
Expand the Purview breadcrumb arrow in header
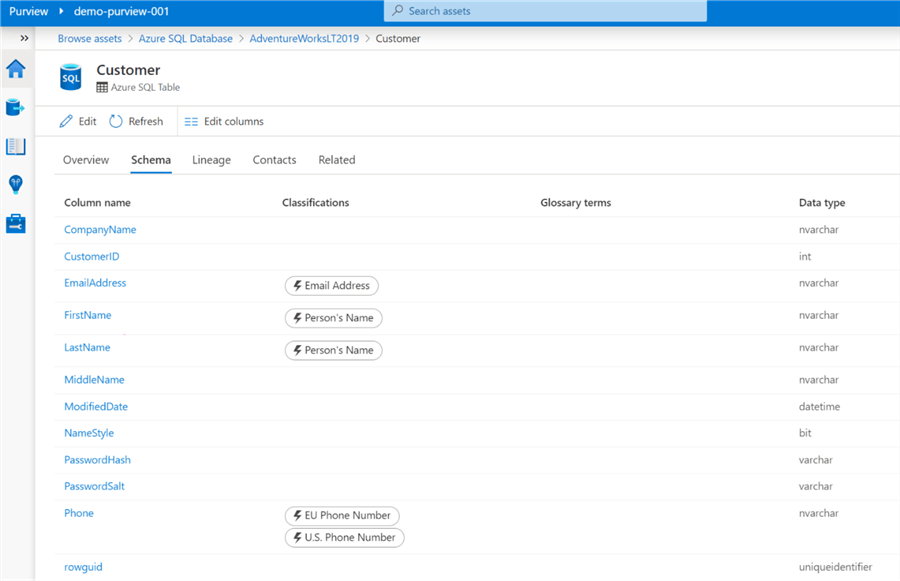pyautogui.click(x=61, y=11)
